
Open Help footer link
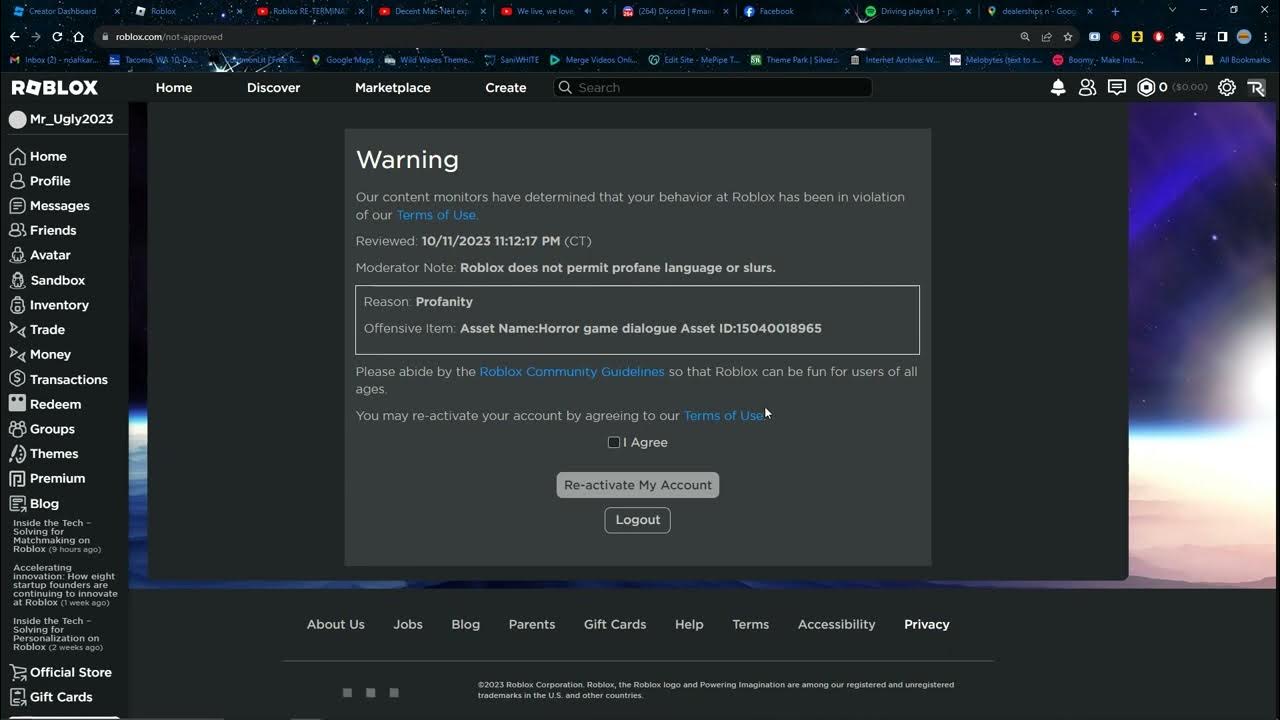(689, 624)
